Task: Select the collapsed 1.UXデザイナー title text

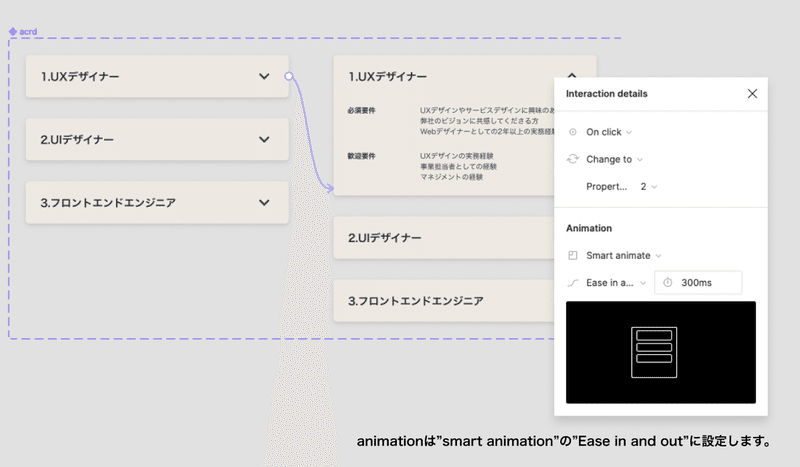Action: point(80,77)
